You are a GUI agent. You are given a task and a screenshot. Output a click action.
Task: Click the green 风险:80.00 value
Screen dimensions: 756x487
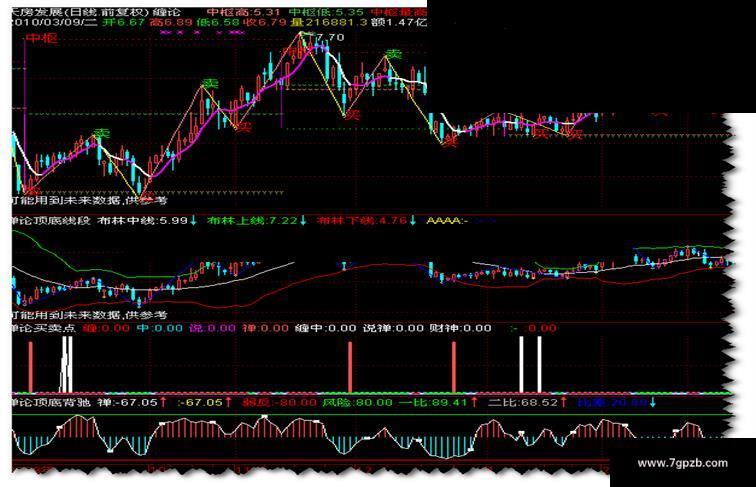[x=357, y=402]
